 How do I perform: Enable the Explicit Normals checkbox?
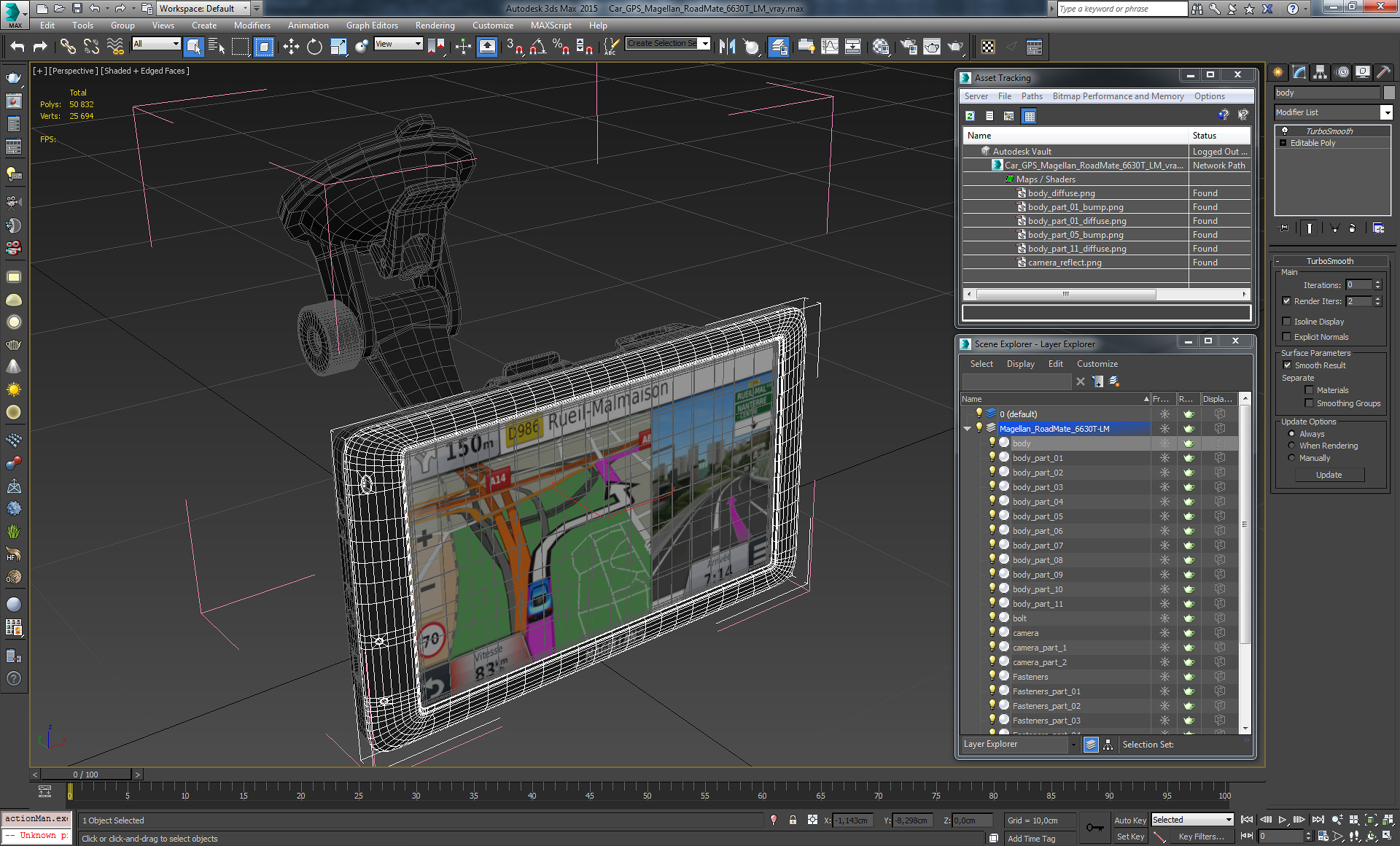coord(1287,337)
